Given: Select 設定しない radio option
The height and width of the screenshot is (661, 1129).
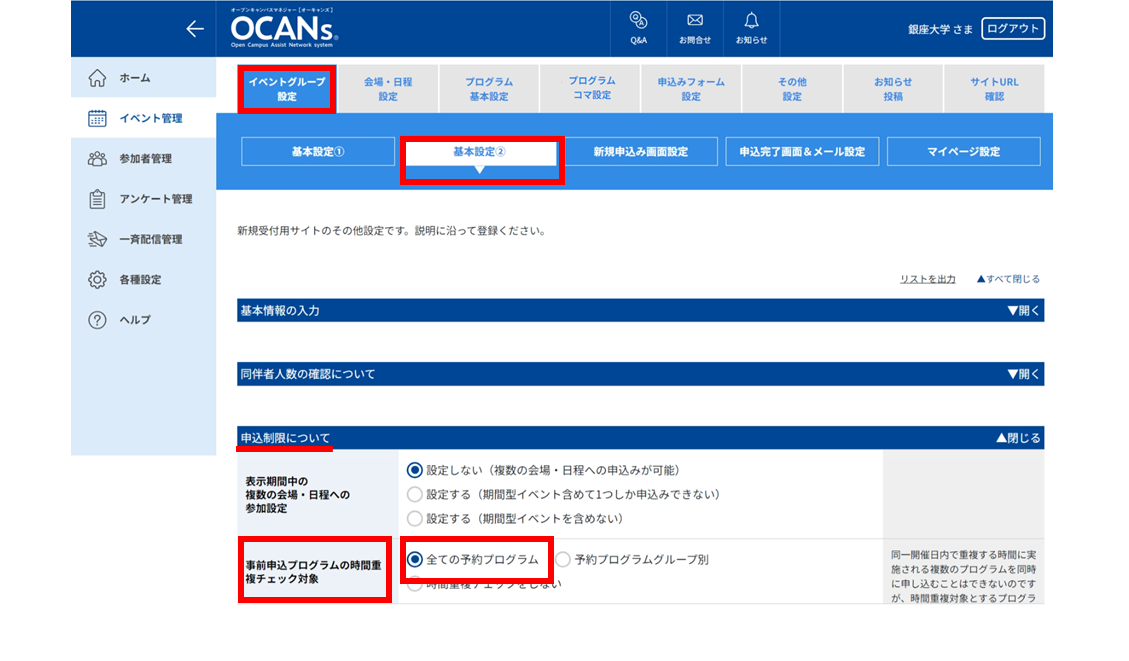Looking at the screenshot, I should (x=414, y=470).
